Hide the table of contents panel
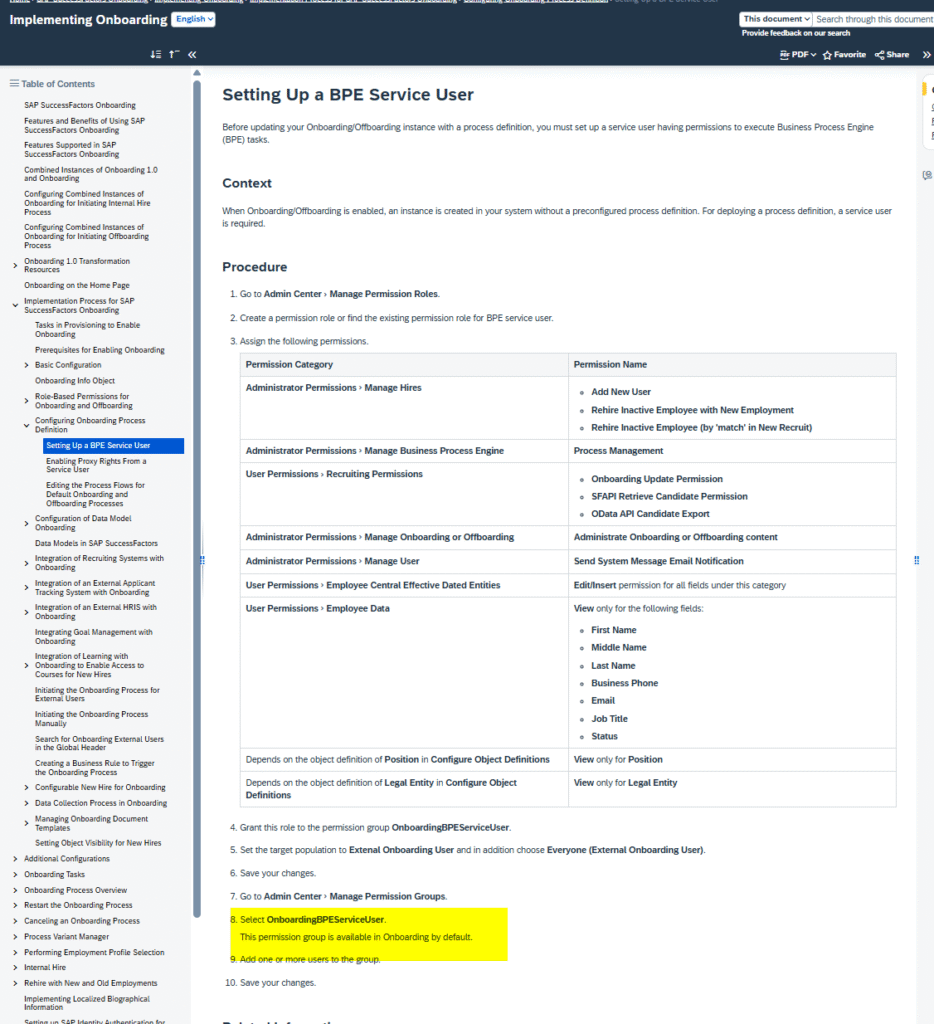The image size is (934, 1024). [x=192, y=55]
